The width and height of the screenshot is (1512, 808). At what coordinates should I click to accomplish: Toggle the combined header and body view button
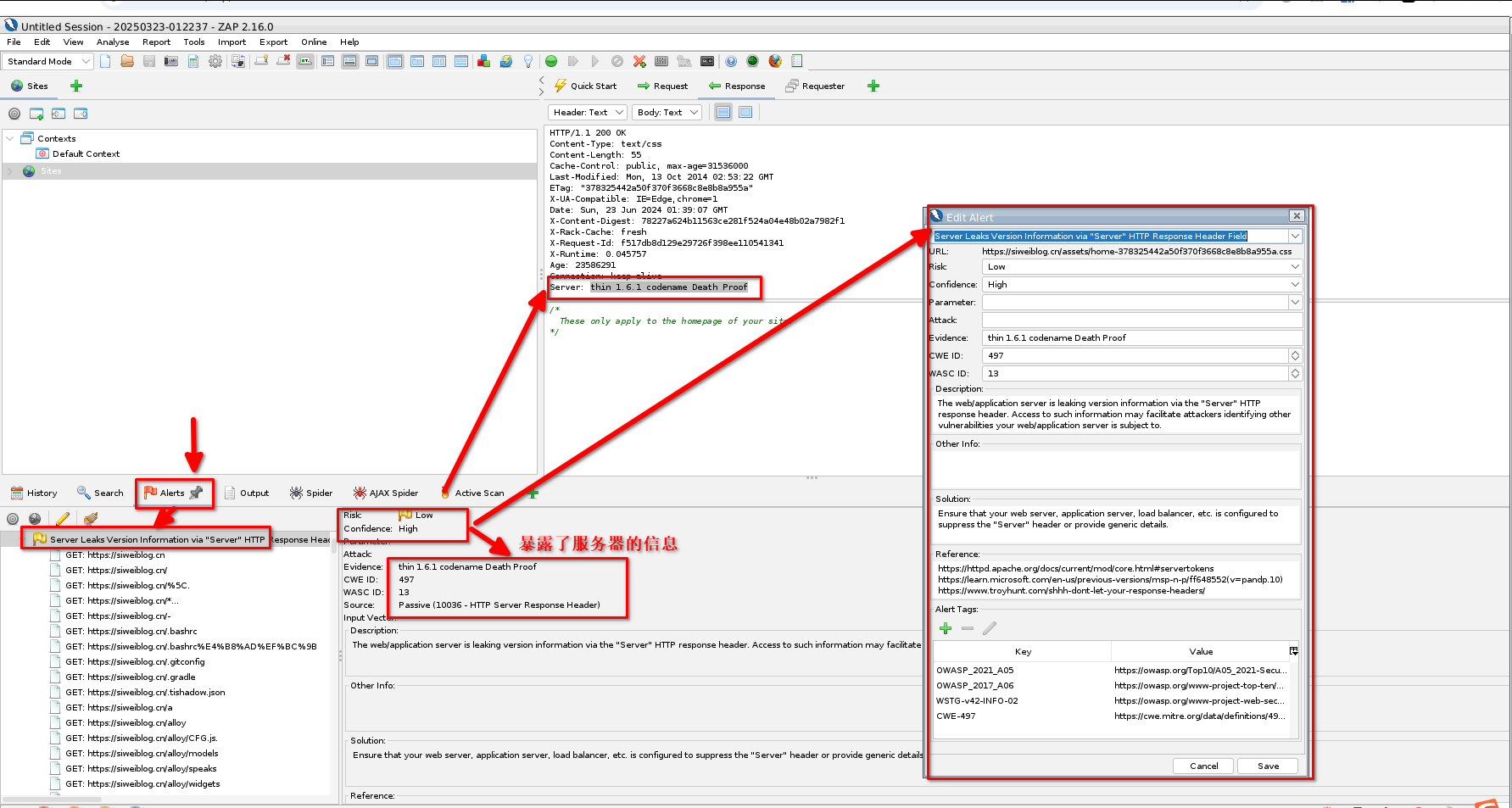(x=745, y=113)
